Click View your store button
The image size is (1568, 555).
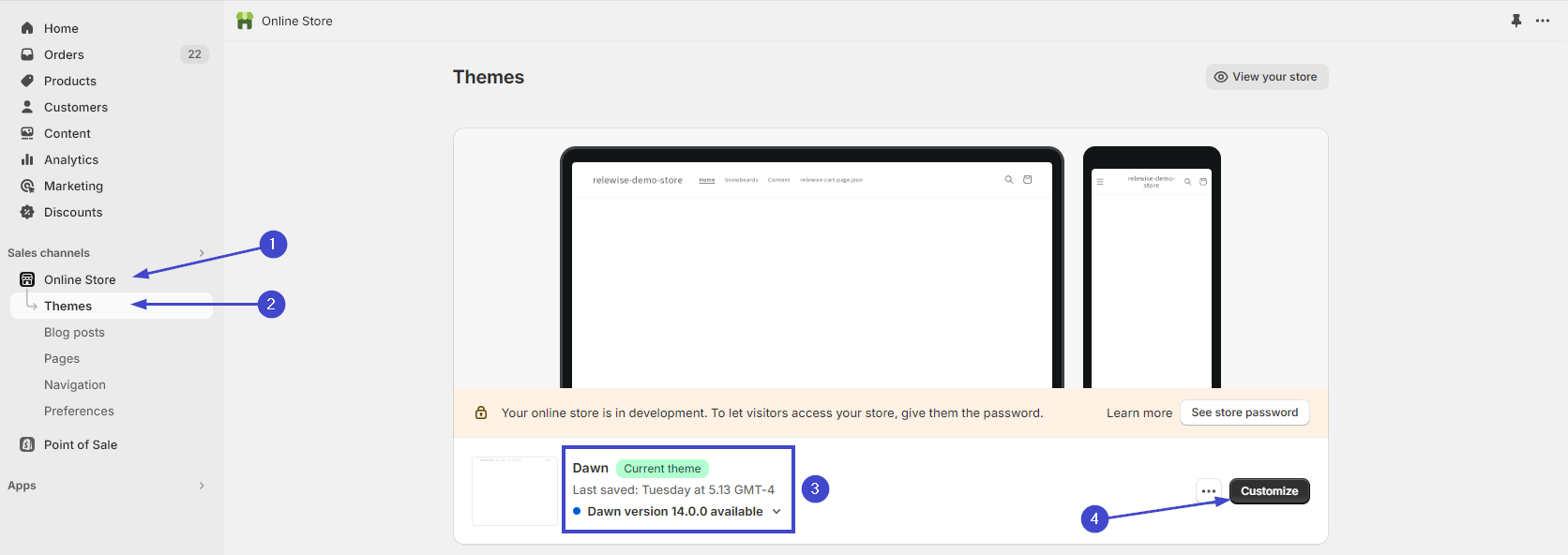click(x=1267, y=77)
